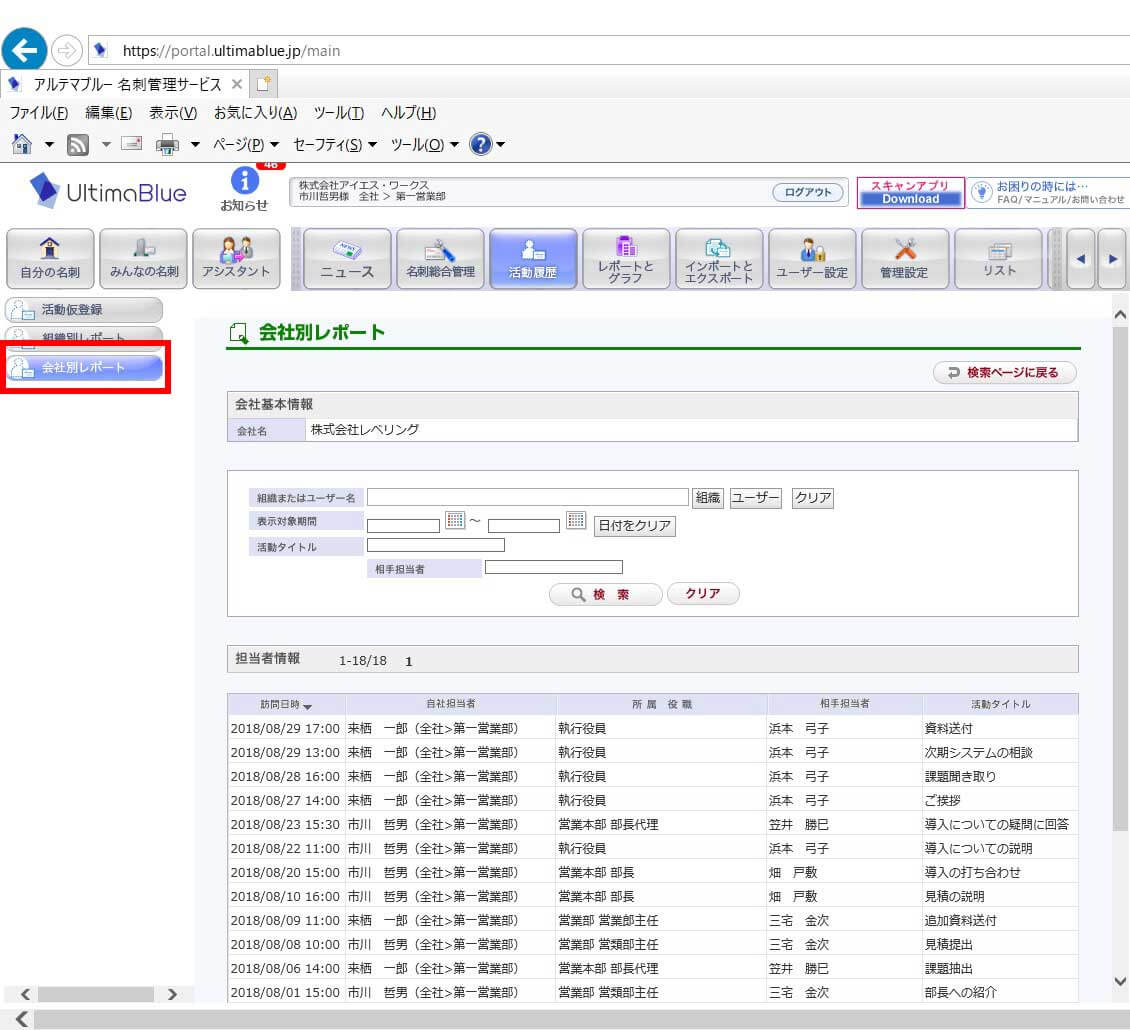Open the リスト section
The height and width of the screenshot is (1030, 1130).
998,259
